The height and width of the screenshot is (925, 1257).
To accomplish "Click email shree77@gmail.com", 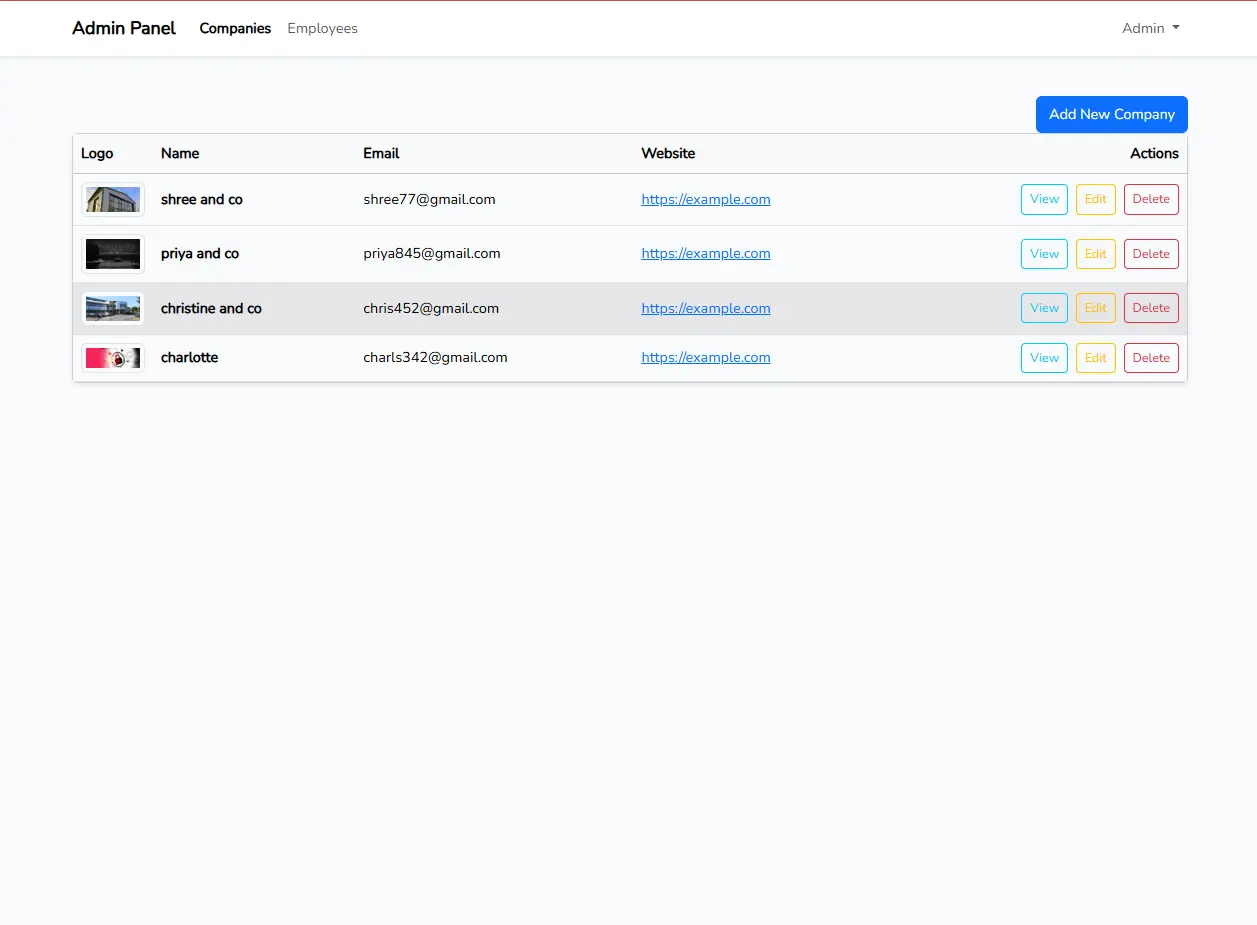I will click(x=429, y=199).
